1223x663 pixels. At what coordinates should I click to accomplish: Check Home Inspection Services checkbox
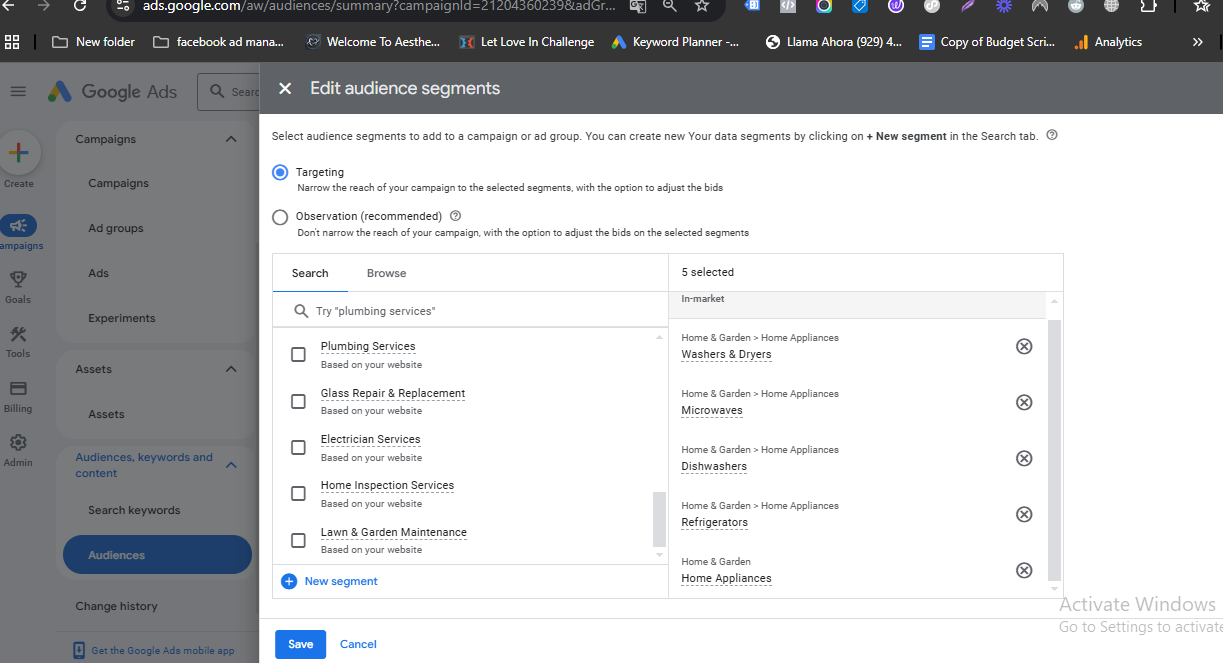(298, 493)
